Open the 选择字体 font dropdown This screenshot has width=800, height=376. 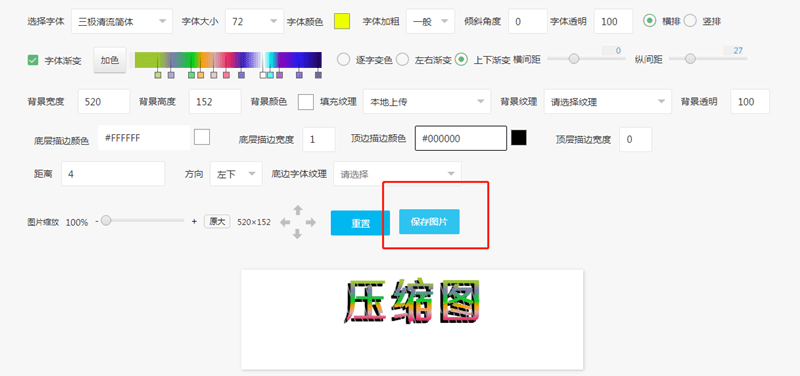121,21
